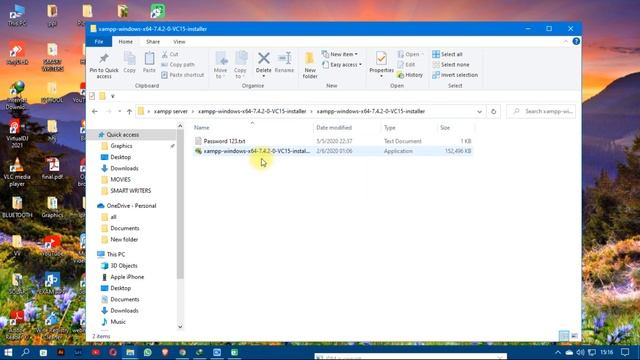
Task: Select xampp-windows-x64-7.4.2-0-VC15 installer application
Action: click(x=333, y=151)
